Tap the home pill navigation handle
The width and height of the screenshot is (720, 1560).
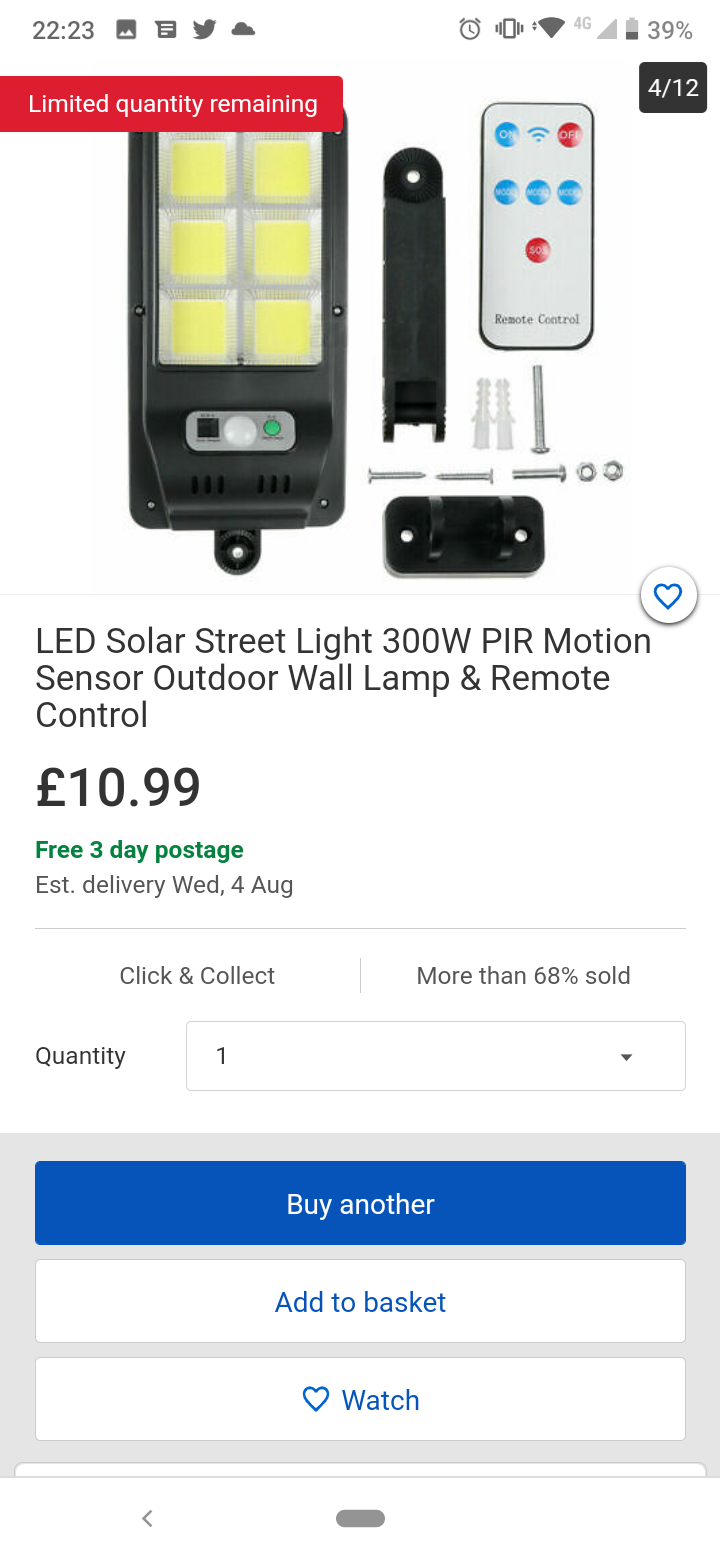360,1518
